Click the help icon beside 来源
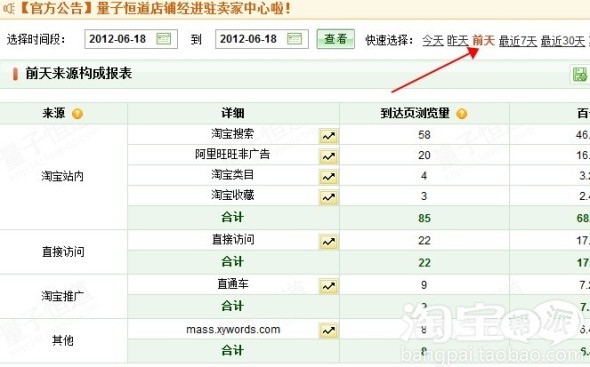The height and width of the screenshot is (367, 590). click(78, 113)
